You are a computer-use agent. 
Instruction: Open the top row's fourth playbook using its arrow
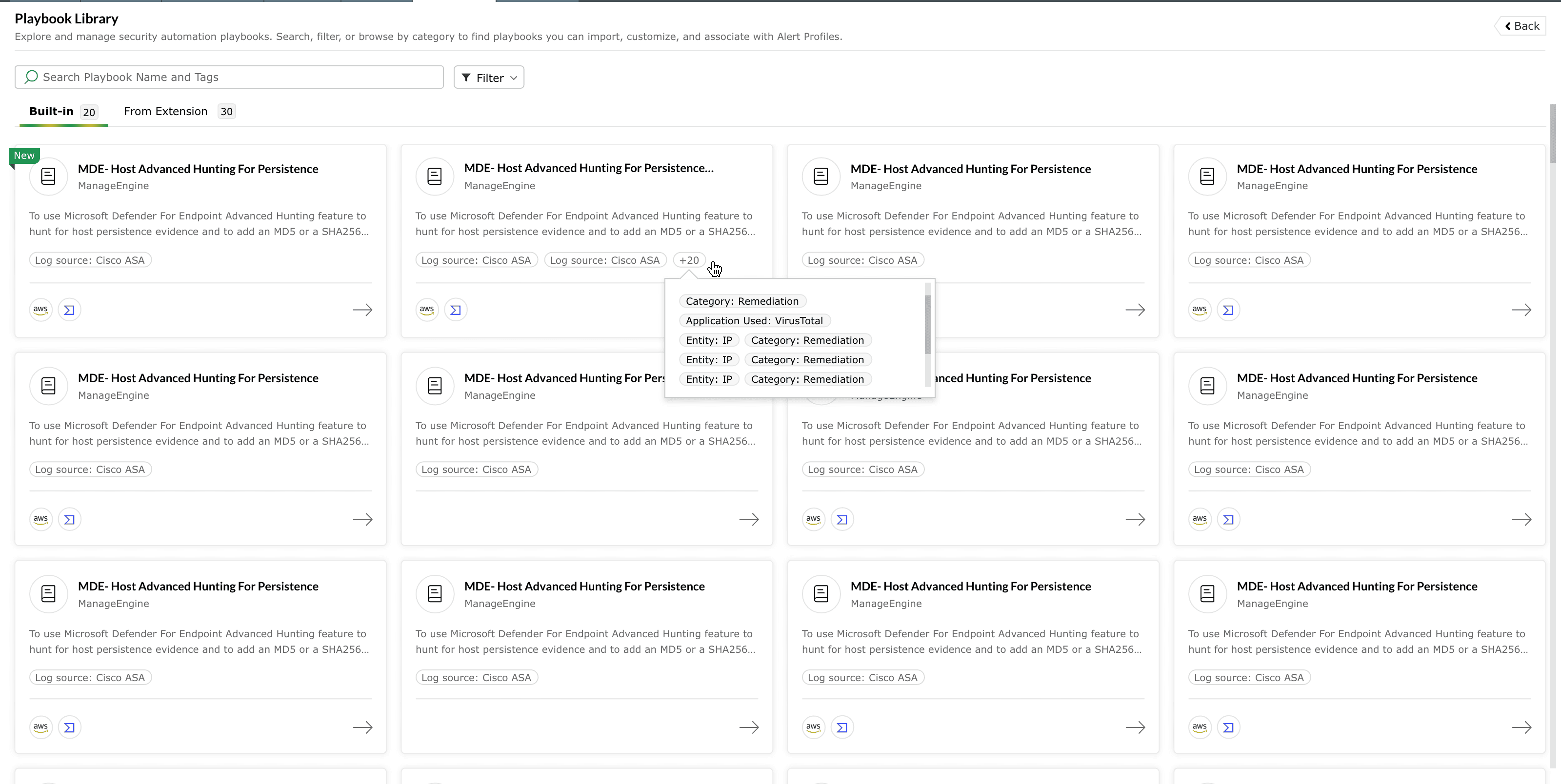coord(1521,310)
